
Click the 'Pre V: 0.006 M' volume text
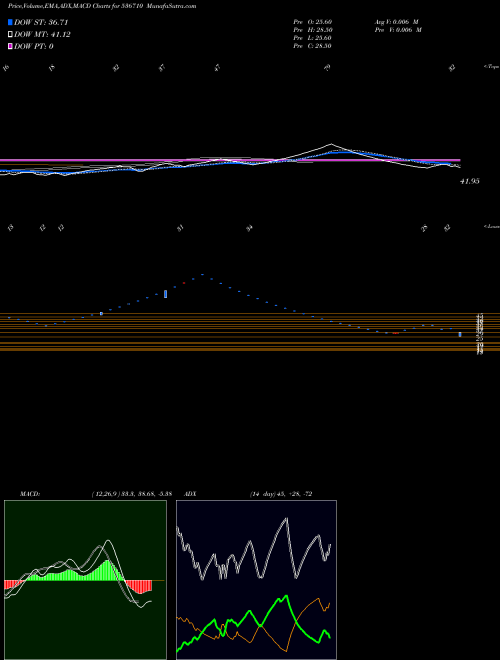(x=399, y=30)
